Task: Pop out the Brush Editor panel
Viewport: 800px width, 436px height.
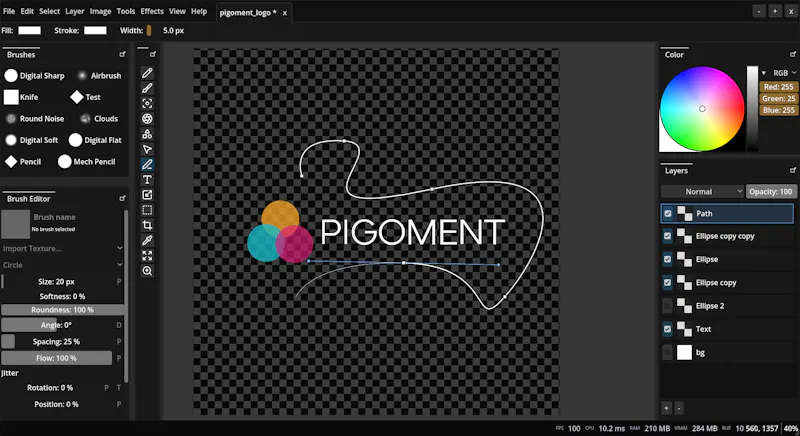Action: (x=122, y=198)
